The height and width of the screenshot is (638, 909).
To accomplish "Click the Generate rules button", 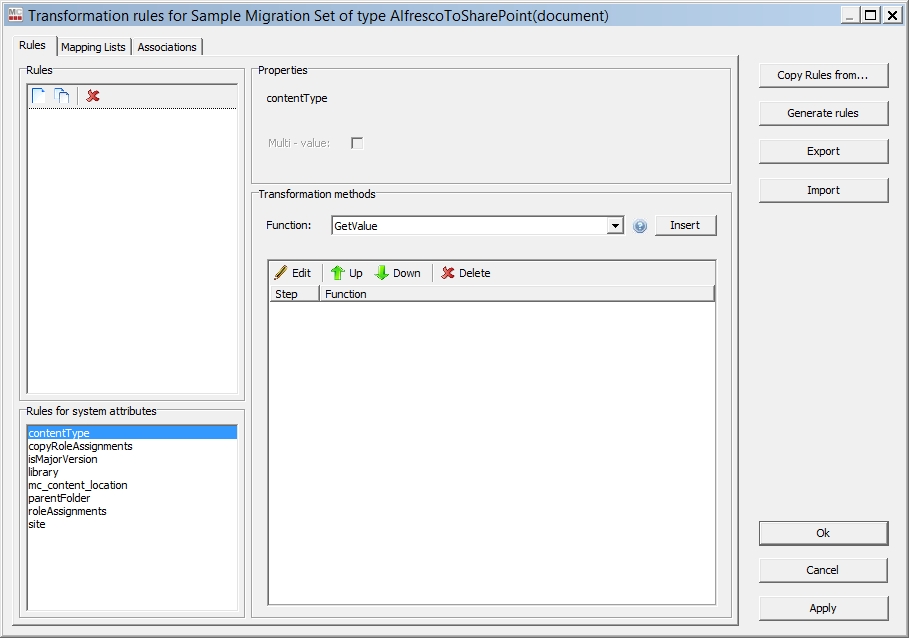I will (823, 114).
